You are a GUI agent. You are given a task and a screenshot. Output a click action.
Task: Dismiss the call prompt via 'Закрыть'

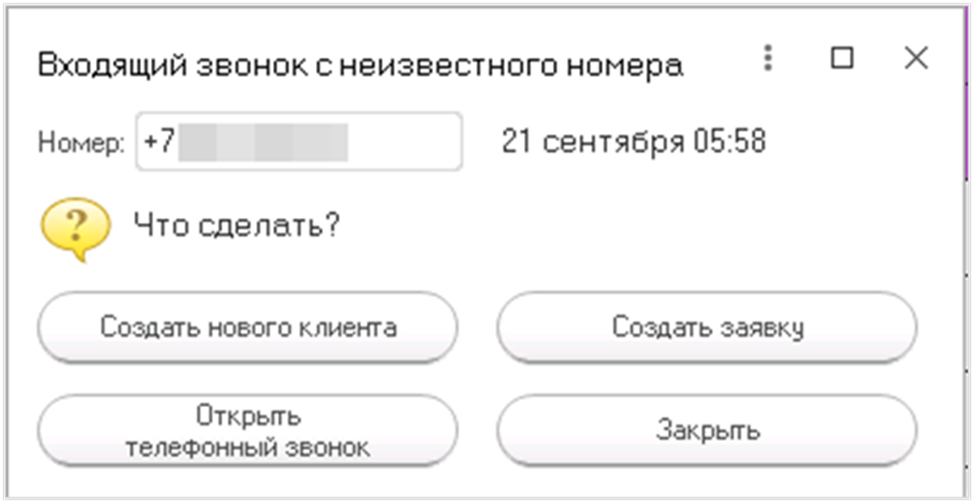pos(707,431)
